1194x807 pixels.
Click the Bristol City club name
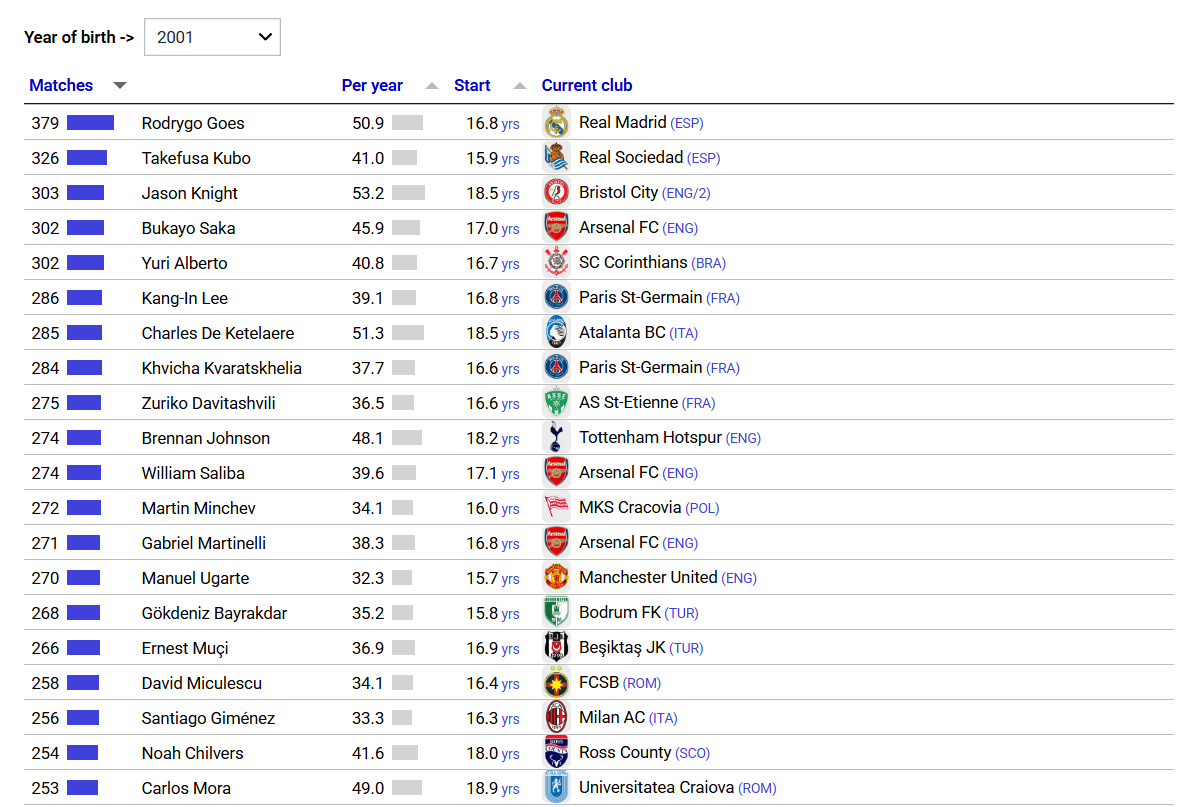click(x=618, y=193)
